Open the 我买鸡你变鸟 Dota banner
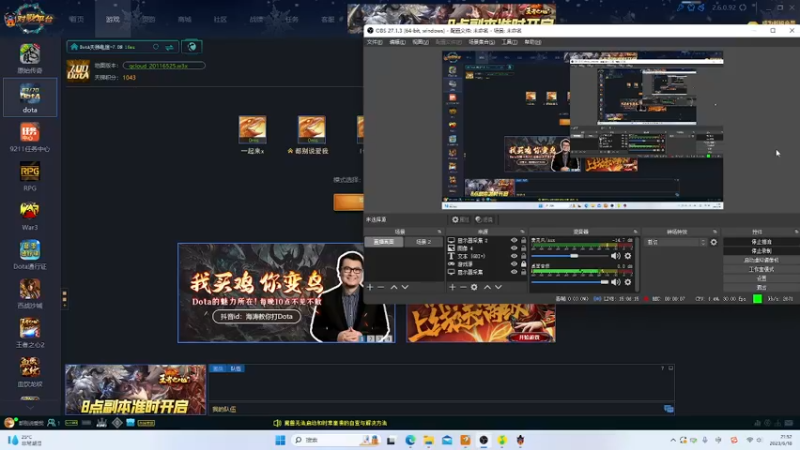800x450 pixels. click(x=286, y=293)
